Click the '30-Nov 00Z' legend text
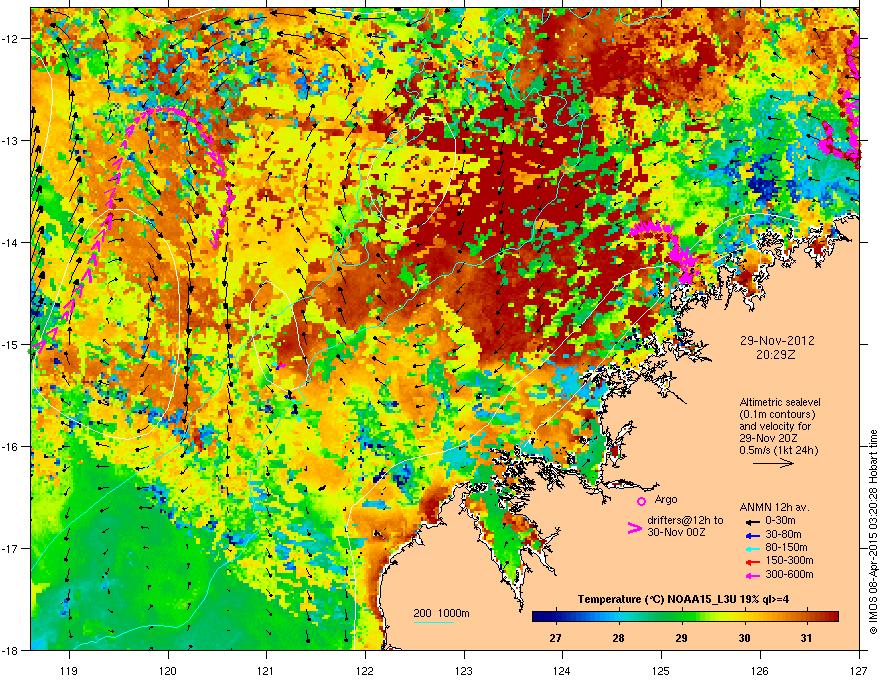The height and width of the screenshot is (680, 880). [676, 532]
